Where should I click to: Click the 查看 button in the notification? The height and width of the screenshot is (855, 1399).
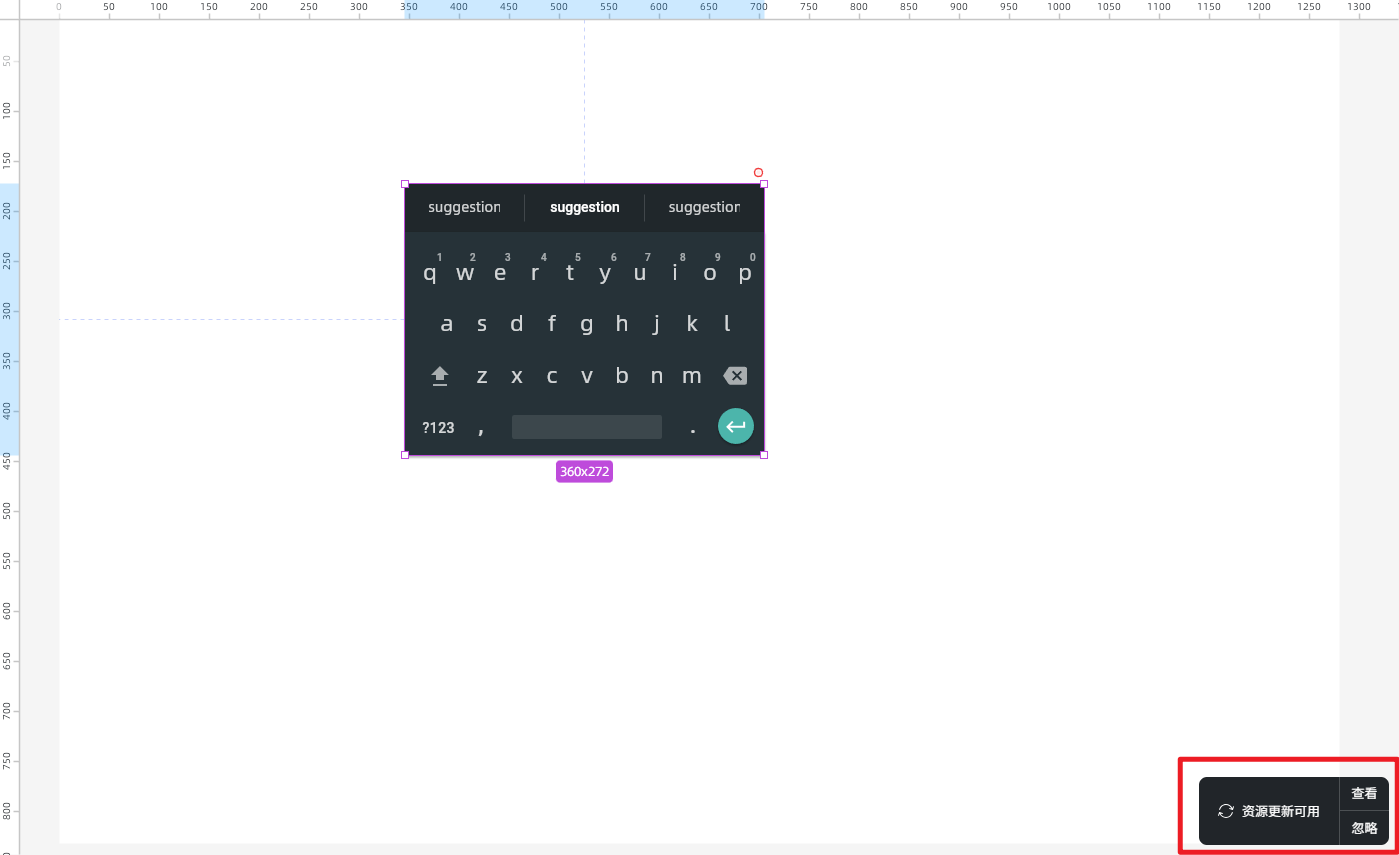[x=1364, y=793]
